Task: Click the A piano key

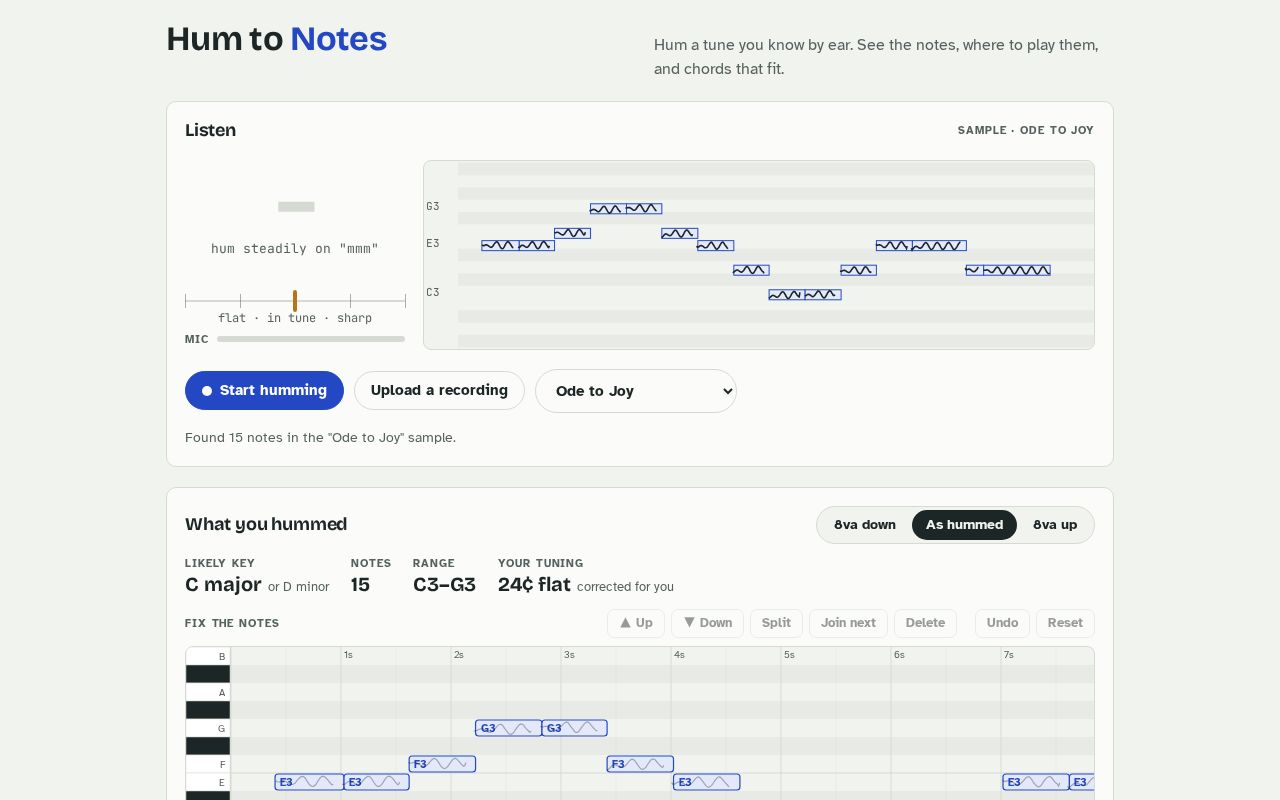Action: coord(208,692)
